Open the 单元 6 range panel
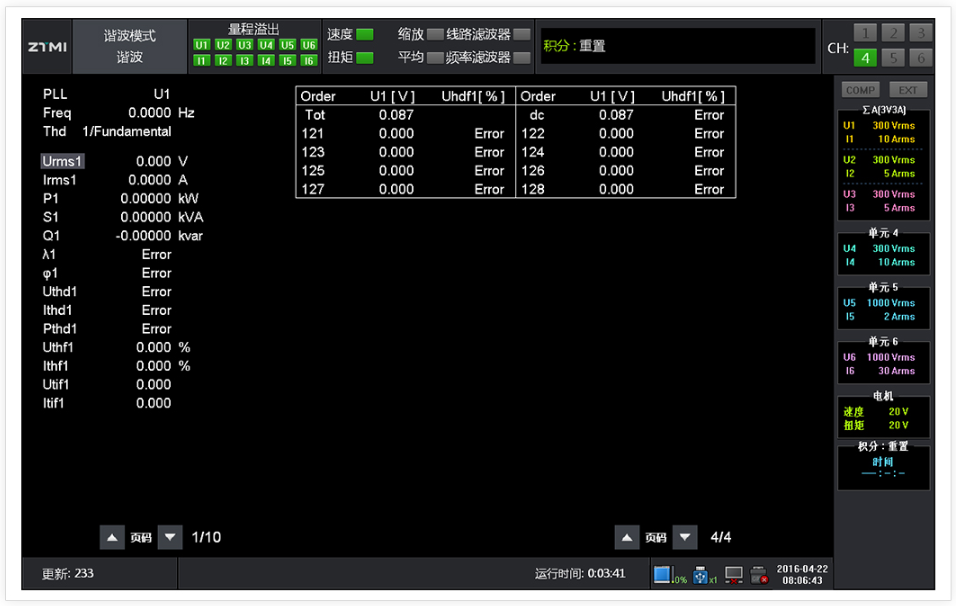The image size is (956, 606). click(x=884, y=363)
